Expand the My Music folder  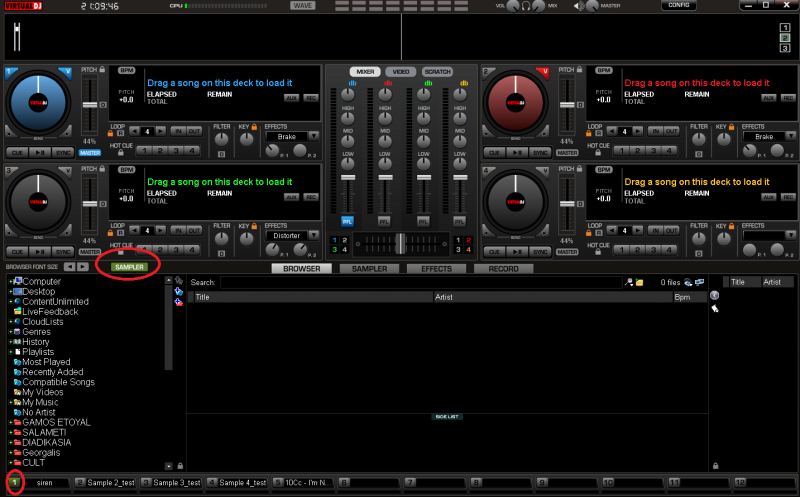coord(11,403)
